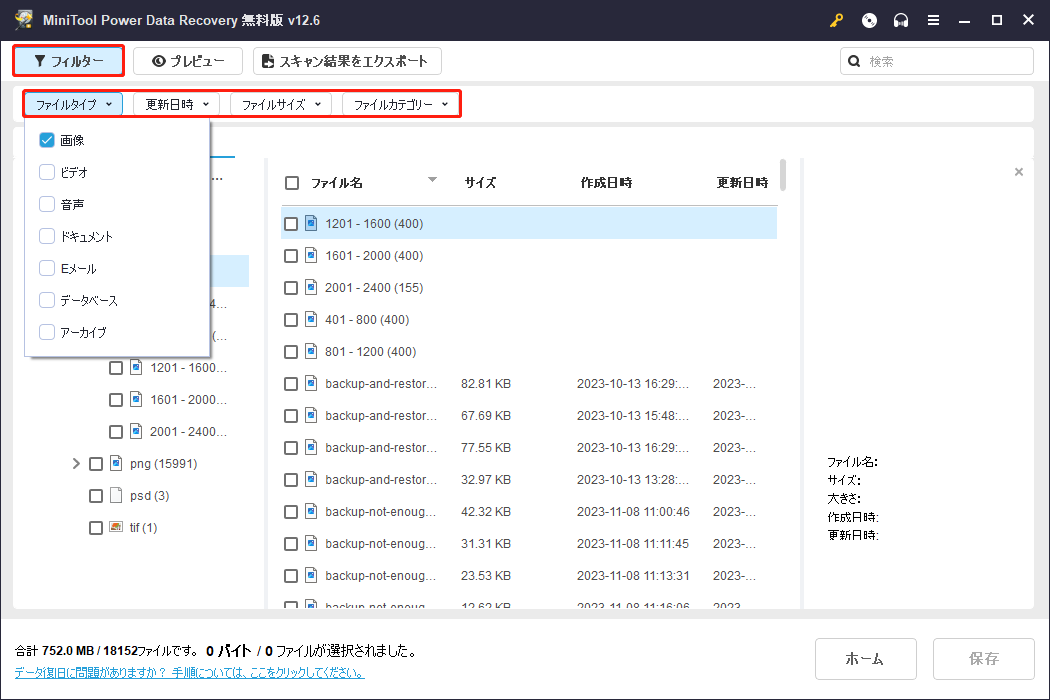Image resolution: width=1050 pixels, height=700 pixels.
Task: Check the psd (3) tree checkbox
Action: (x=96, y=496)
